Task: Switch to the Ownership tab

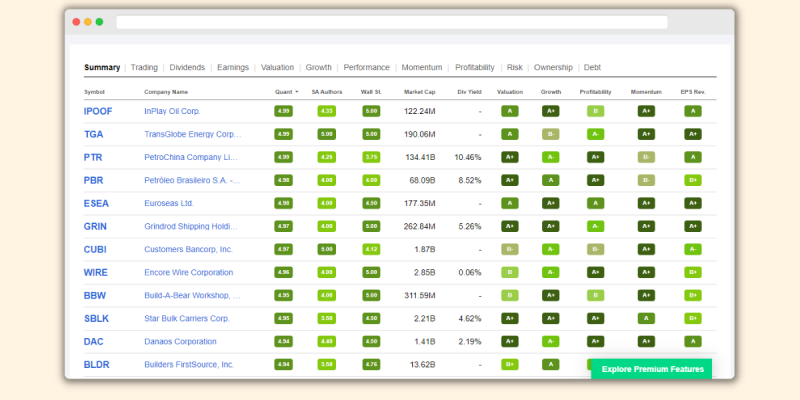Action: point(553,67)
